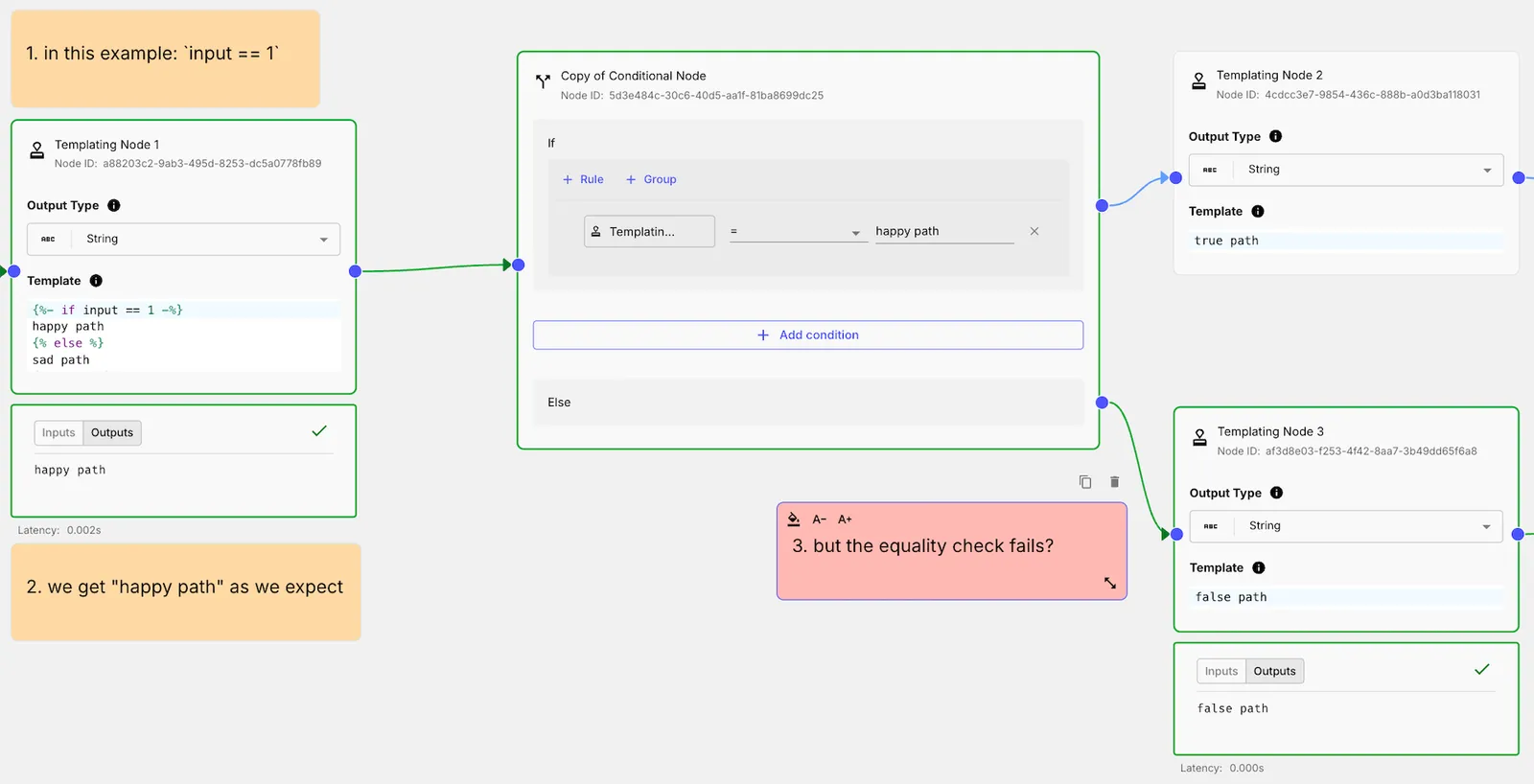
Task: Click the Output Type info icon in Templating Node 1
Action: [x=114, y=205]
